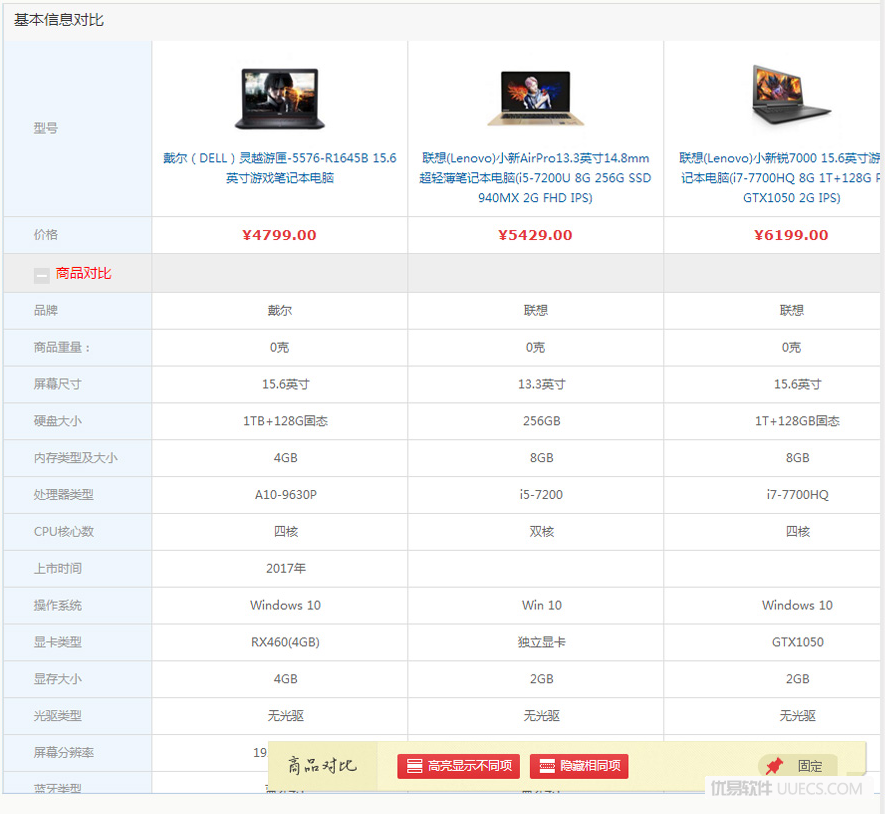Screen dimensions: 885x814
Task: Collapse the 商品对比 section toggle
Action: [41, 275]
